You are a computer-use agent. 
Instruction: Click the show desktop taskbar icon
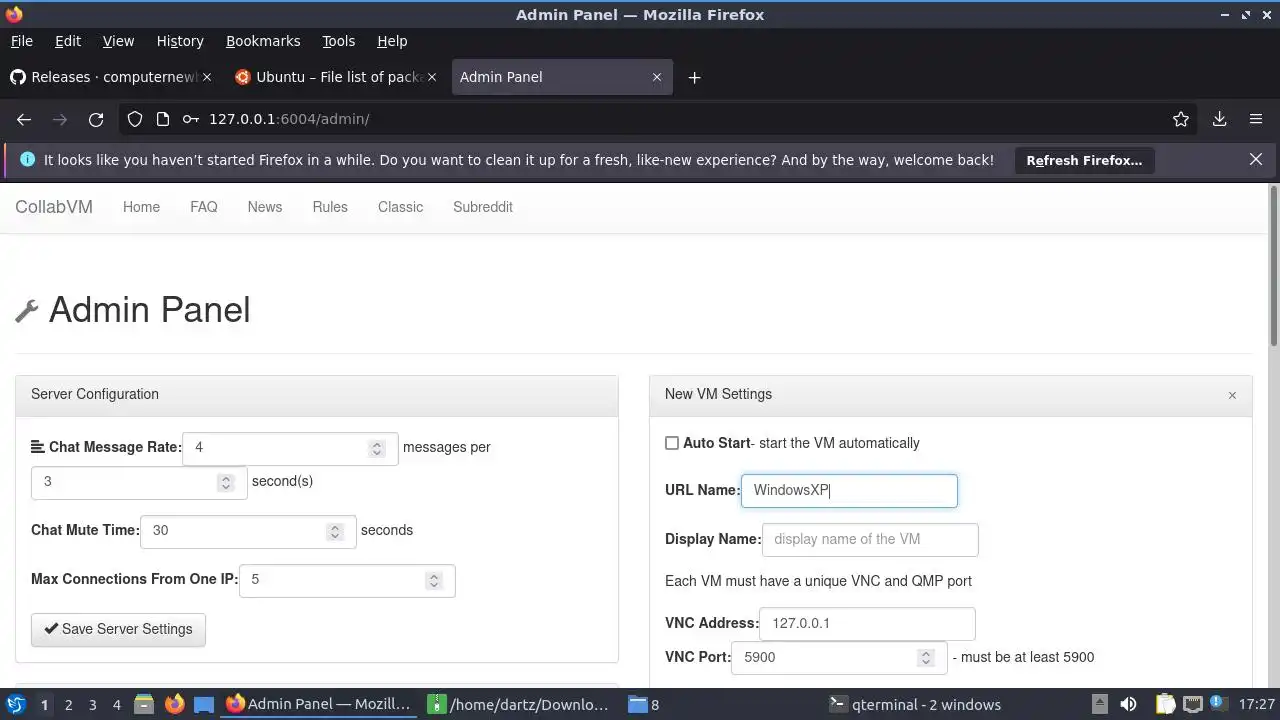coord(204,704)
